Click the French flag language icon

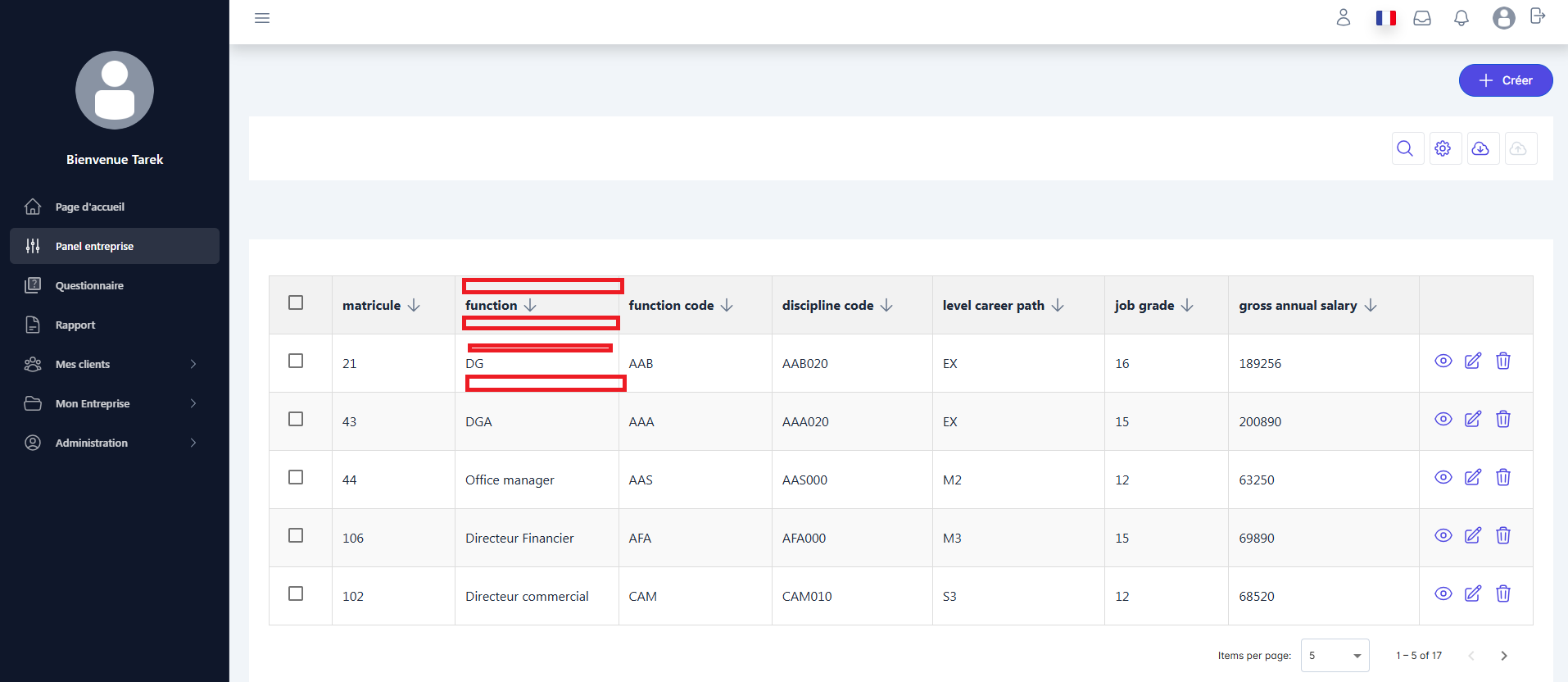(x=1386, y=18)
